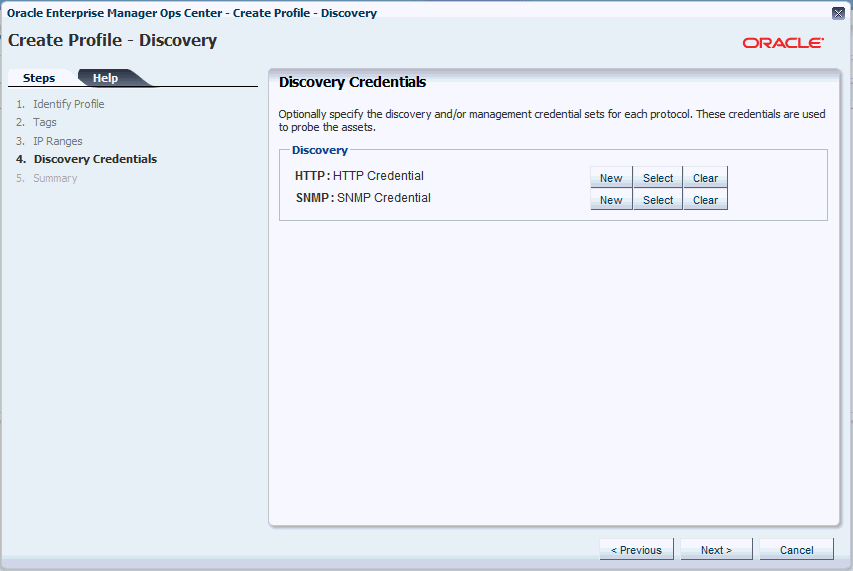Screen dimensions: 853x571
Task: Switch to the Help tab
Action: (106, 78)
